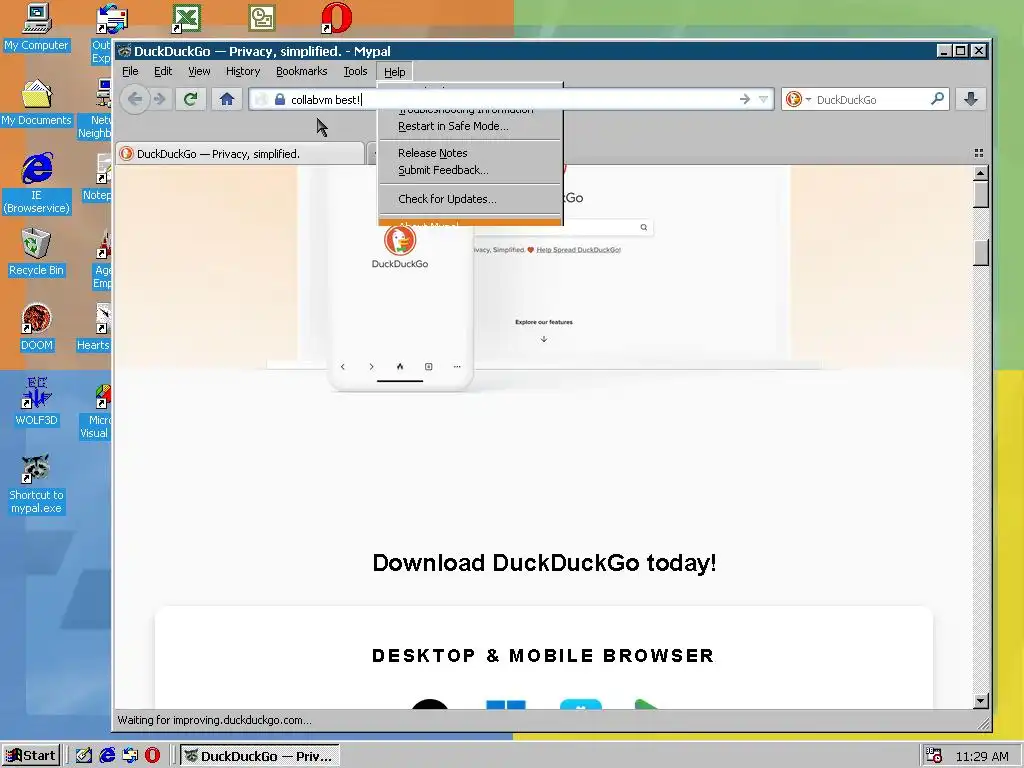This screenshot has height=768, width=1024.
Task: Launch the DOOM desktop icon
Action: (x=36, y=328)
